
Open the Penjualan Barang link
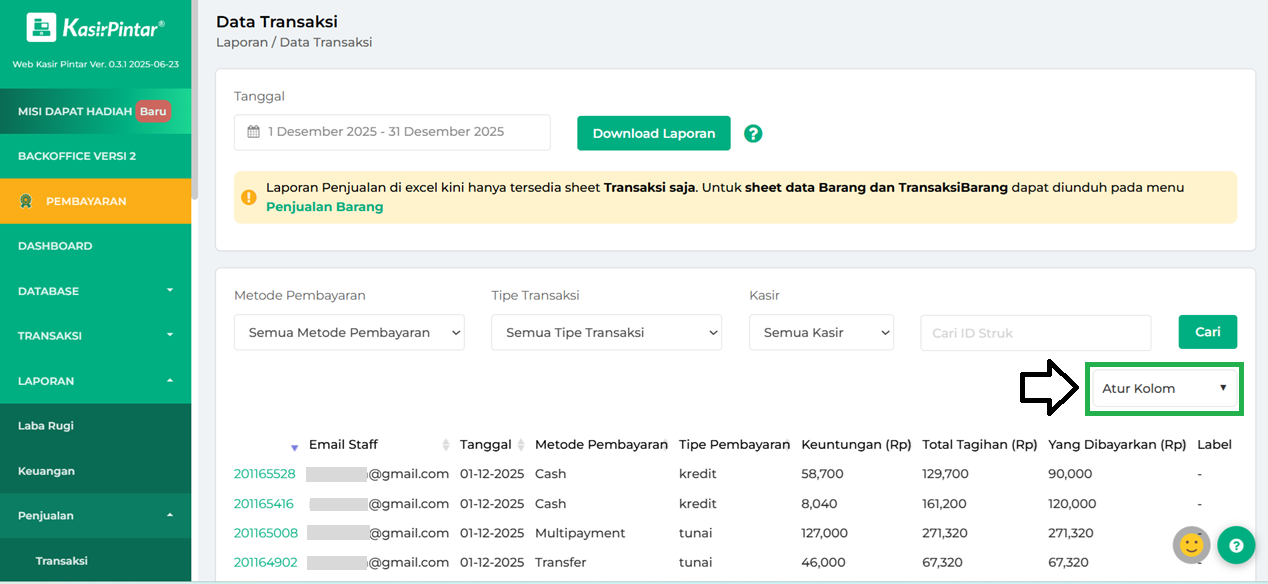(x=324, y=207)
